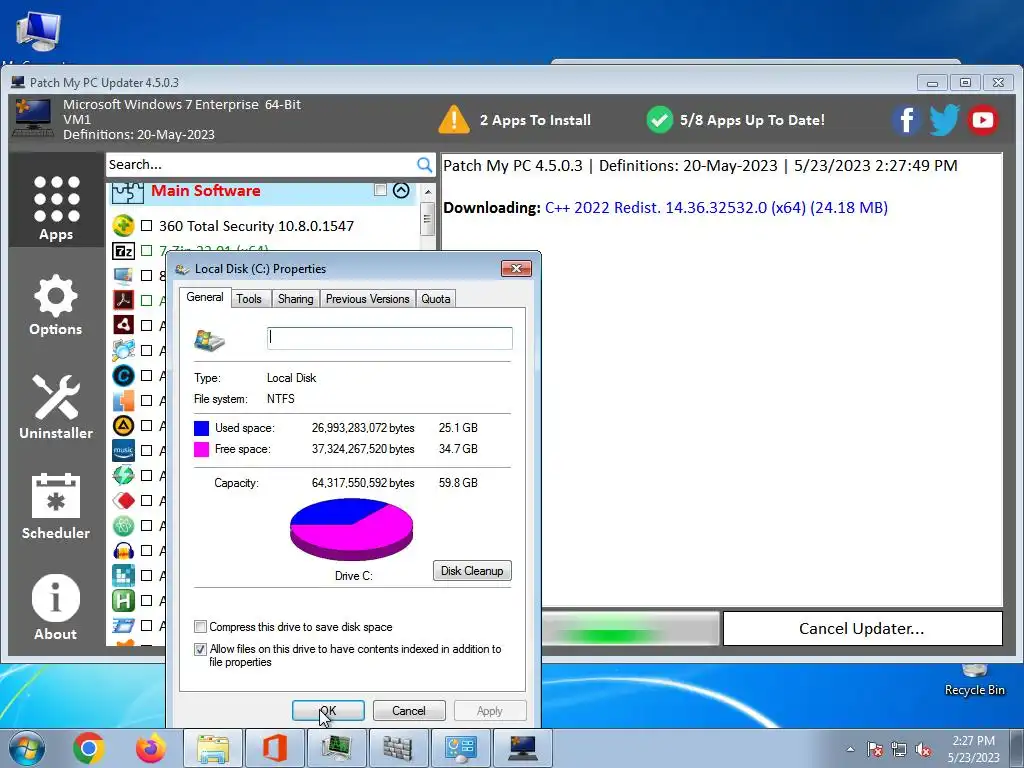Launch Google Chrome from taskbar
The width and height of the screenshot is (1024, 768).
tap(89, 748)
